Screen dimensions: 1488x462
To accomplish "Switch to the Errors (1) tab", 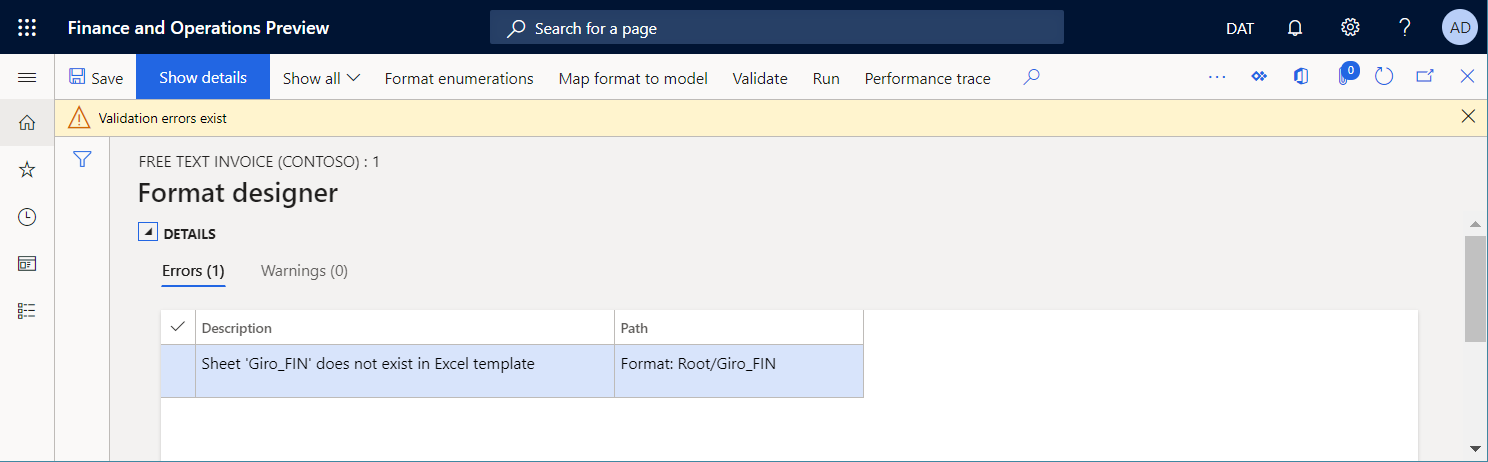I will click(193, 271).
